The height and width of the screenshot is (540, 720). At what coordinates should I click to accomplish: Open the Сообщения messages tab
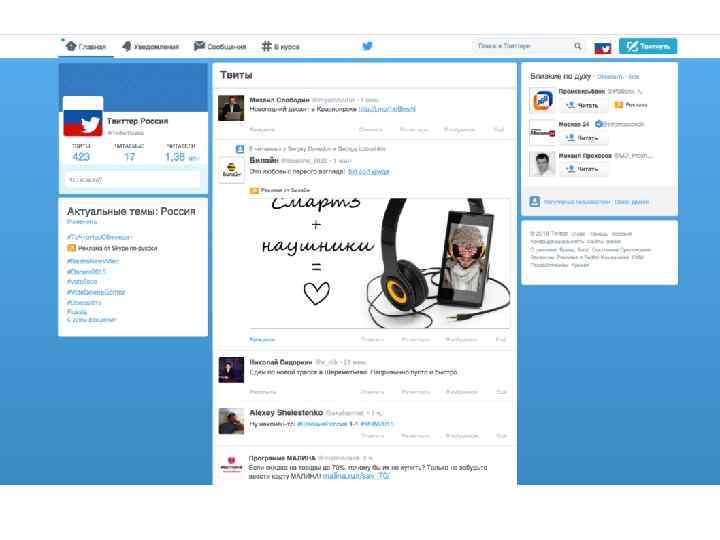pos(220,46)
